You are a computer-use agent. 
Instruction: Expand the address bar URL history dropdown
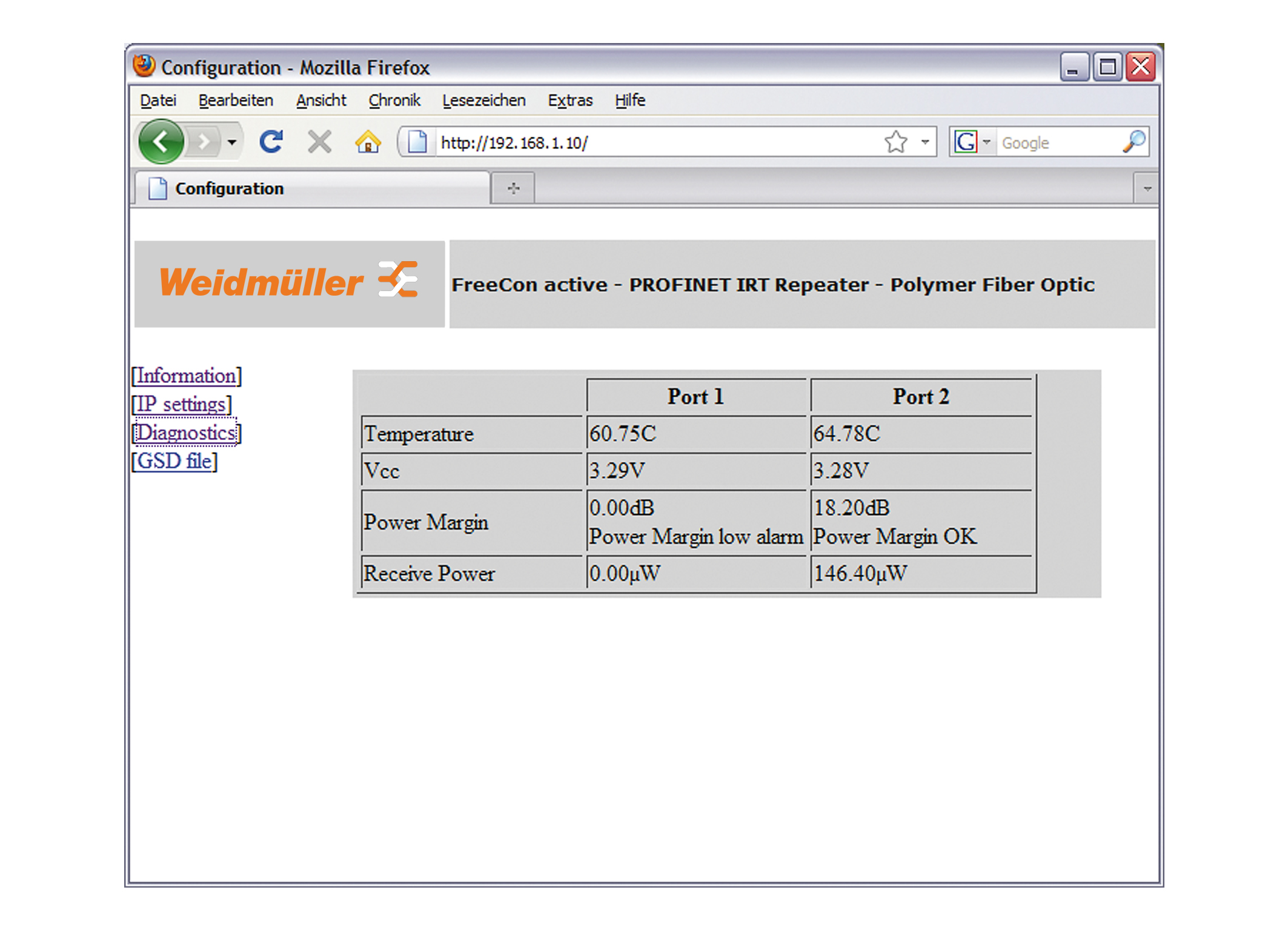click(925, 142)
